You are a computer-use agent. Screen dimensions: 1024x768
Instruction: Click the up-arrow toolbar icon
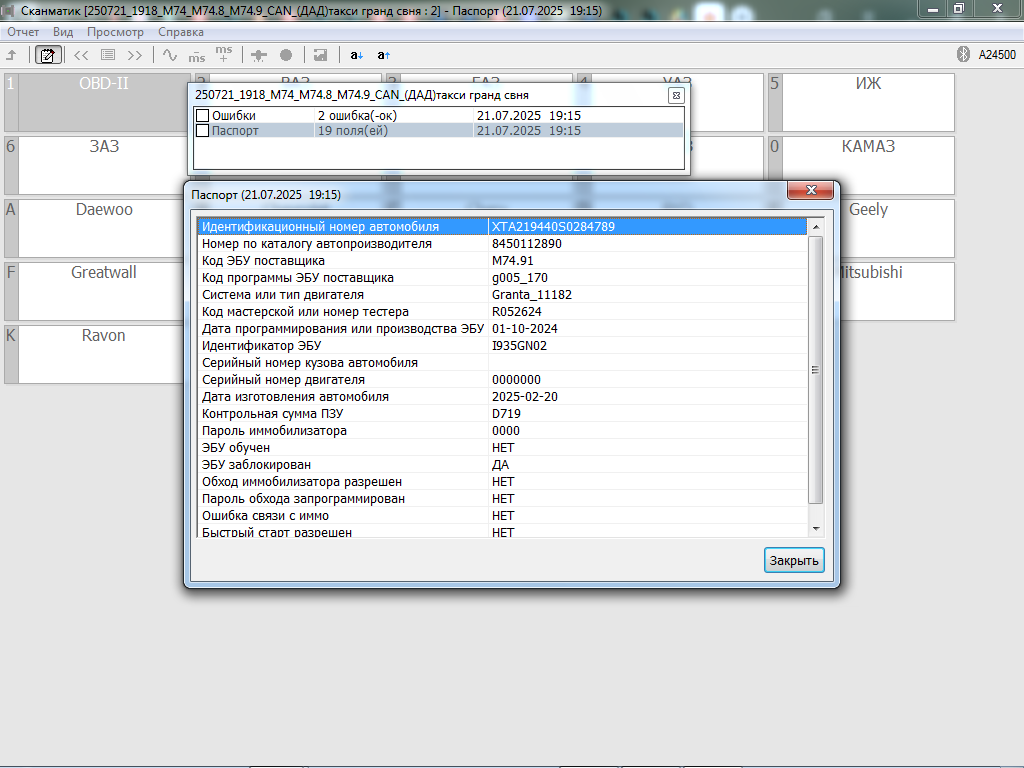click(11, 56)
